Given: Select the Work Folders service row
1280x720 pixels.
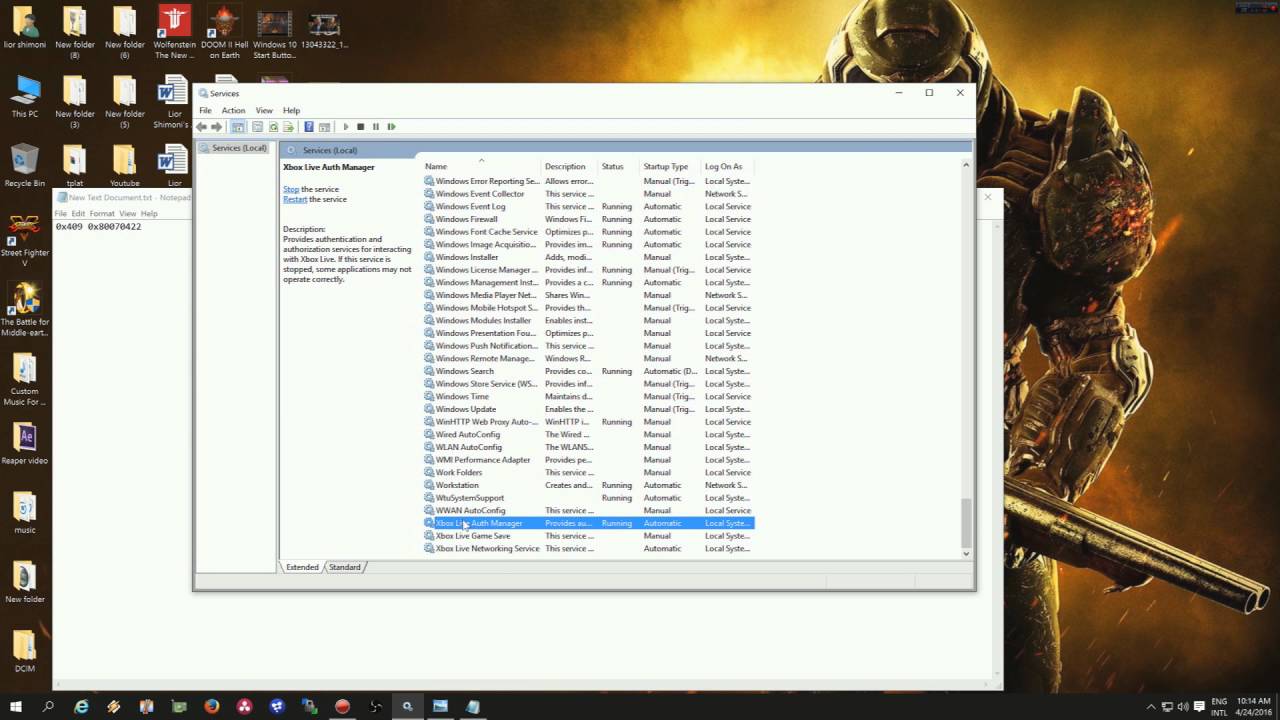Looking at the screenshot, I should (x=588, y=472).
